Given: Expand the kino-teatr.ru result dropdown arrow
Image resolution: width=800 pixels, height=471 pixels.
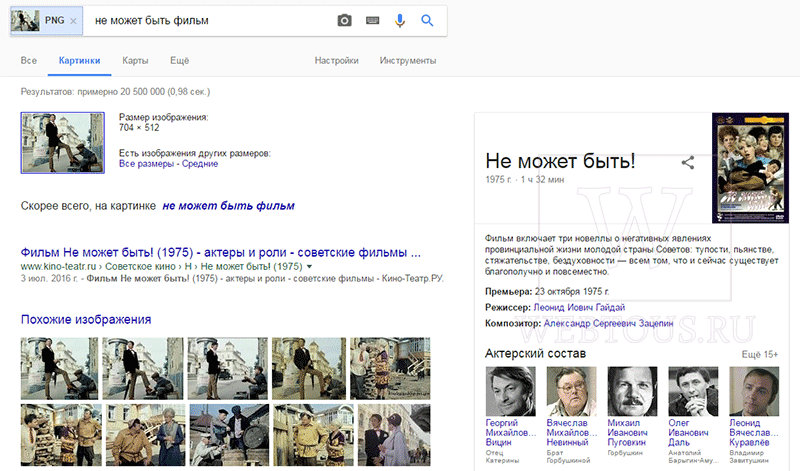Looking at the screenshot, I should tap(309, 266).
